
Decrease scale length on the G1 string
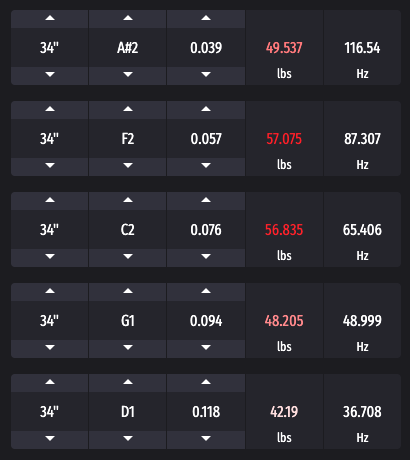pos(50,349)
